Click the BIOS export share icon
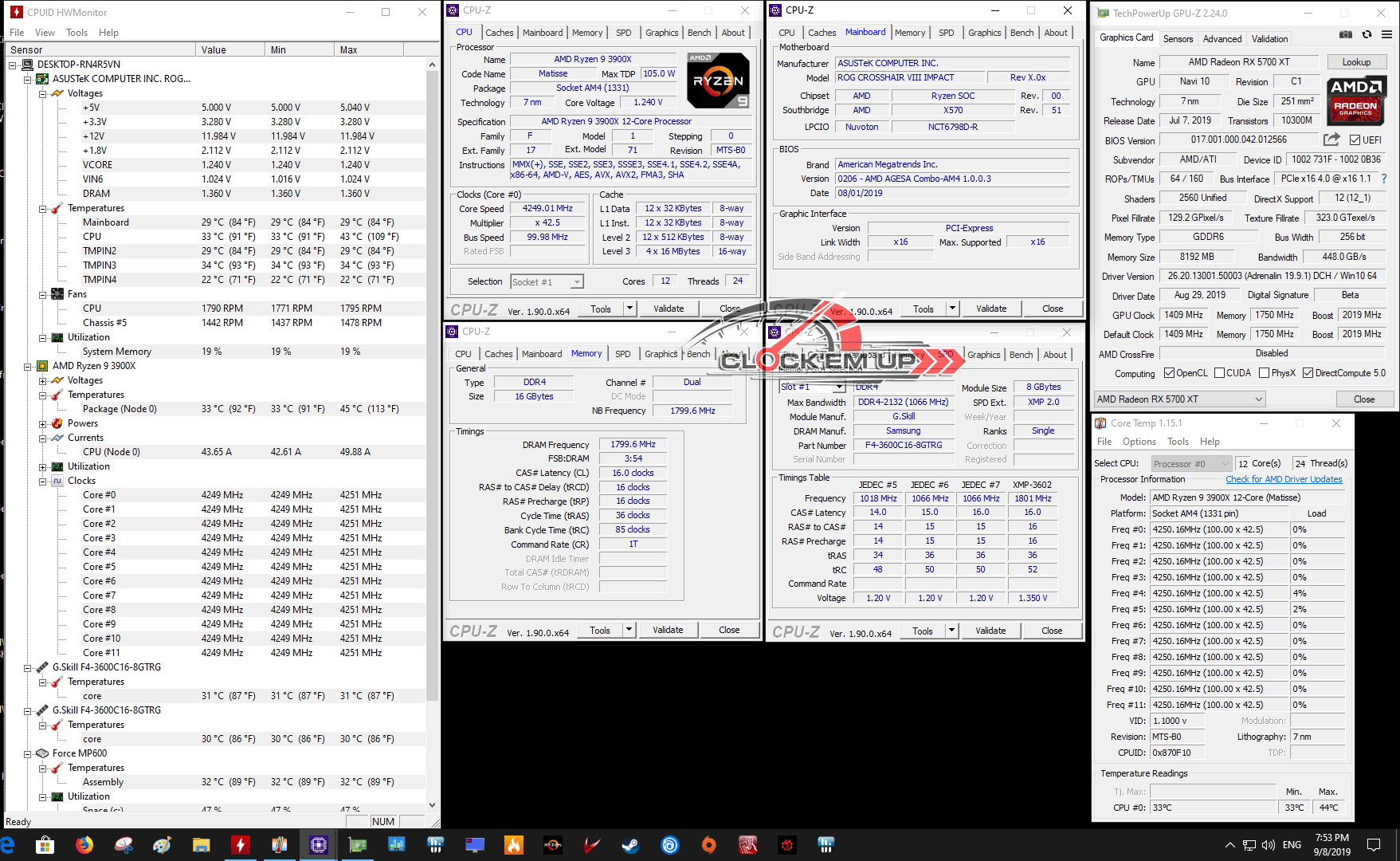Viewport: 1400px width, 861px height. (x=1331, y=140)
